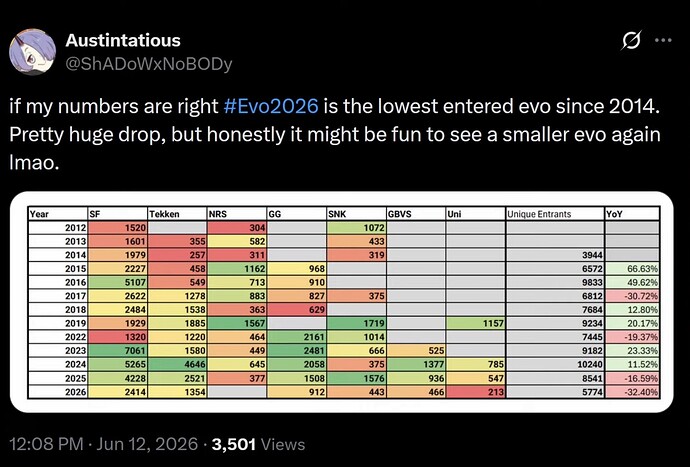Click the -32.40% YoY cell

pos(632,392)
